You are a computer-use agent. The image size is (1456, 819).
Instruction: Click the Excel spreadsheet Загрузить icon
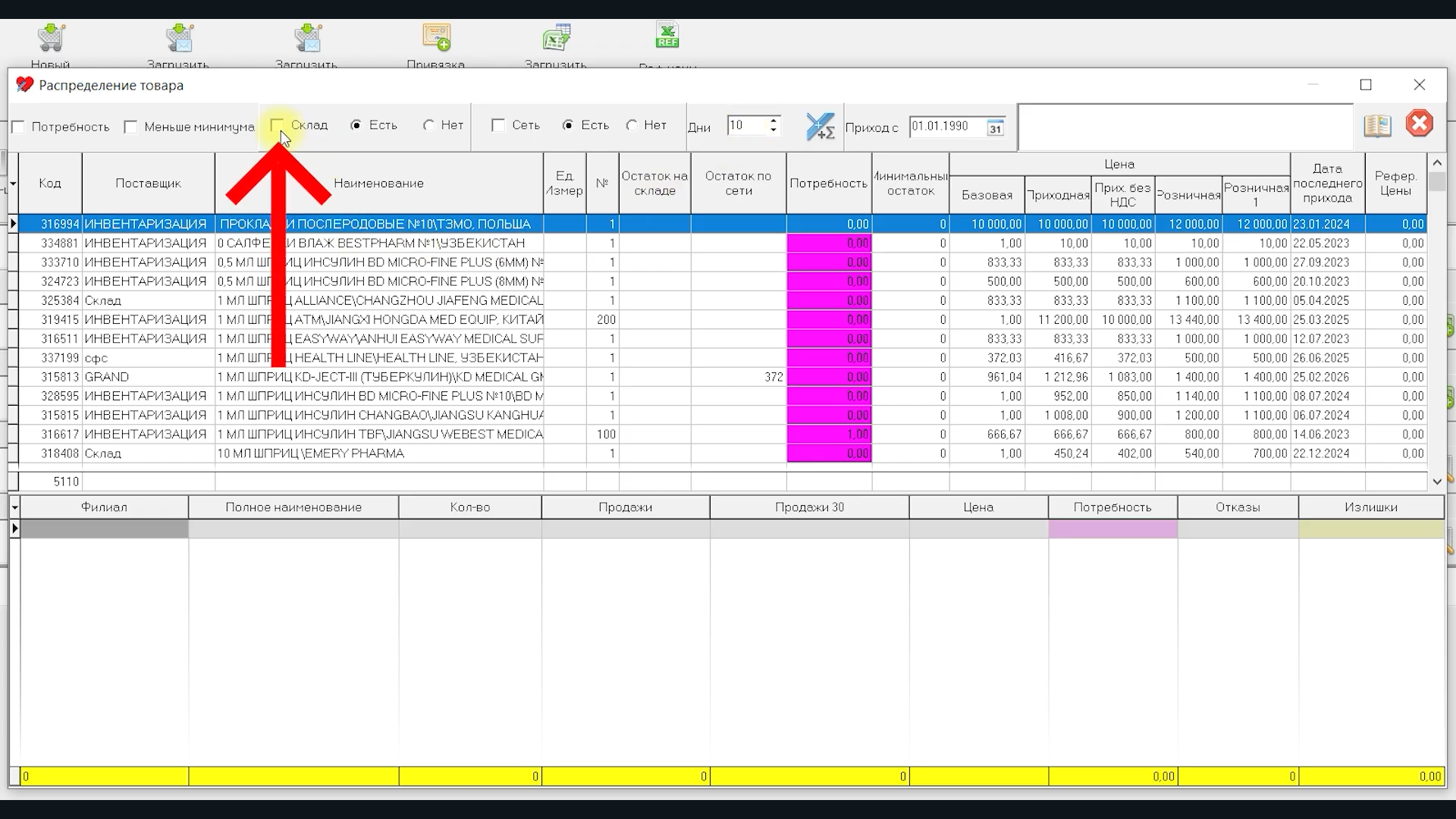click(x=556, y=37)
